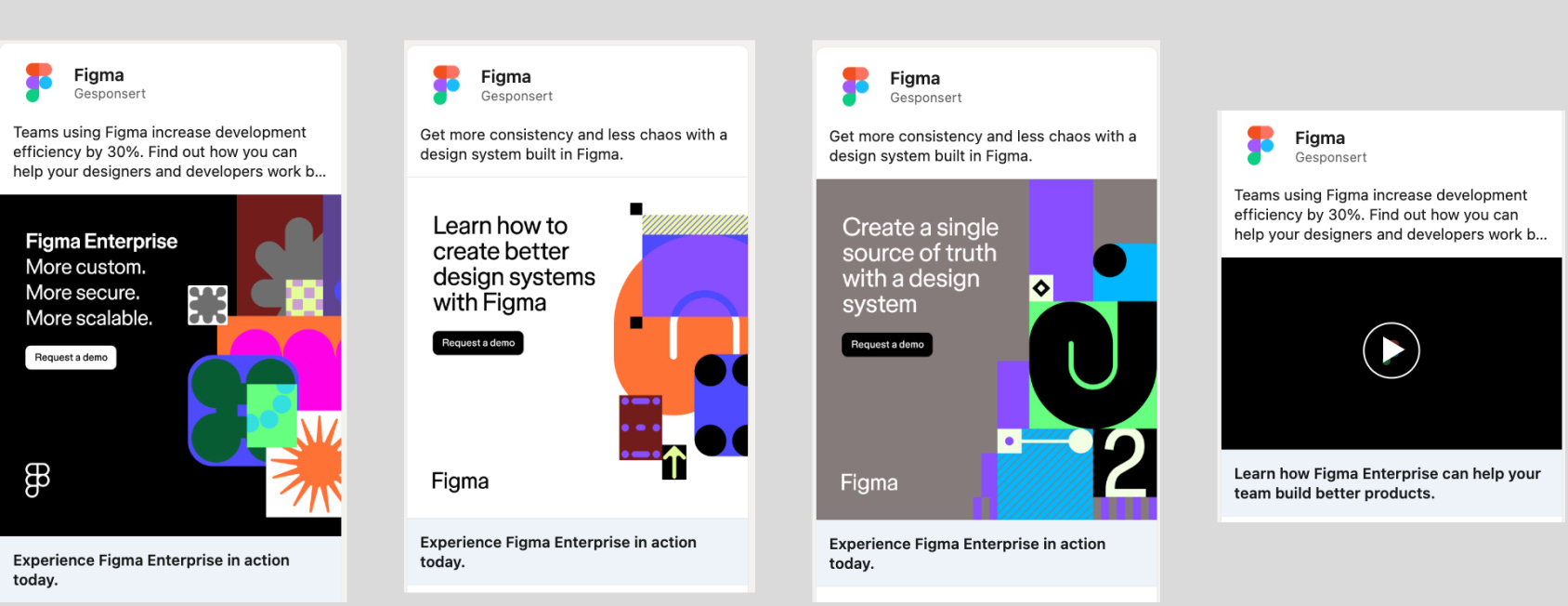This screenshot has width=1568, height=606.
Task: Click 'Teams using Figma increase' text in the video card
Action: coord(1391,215)
